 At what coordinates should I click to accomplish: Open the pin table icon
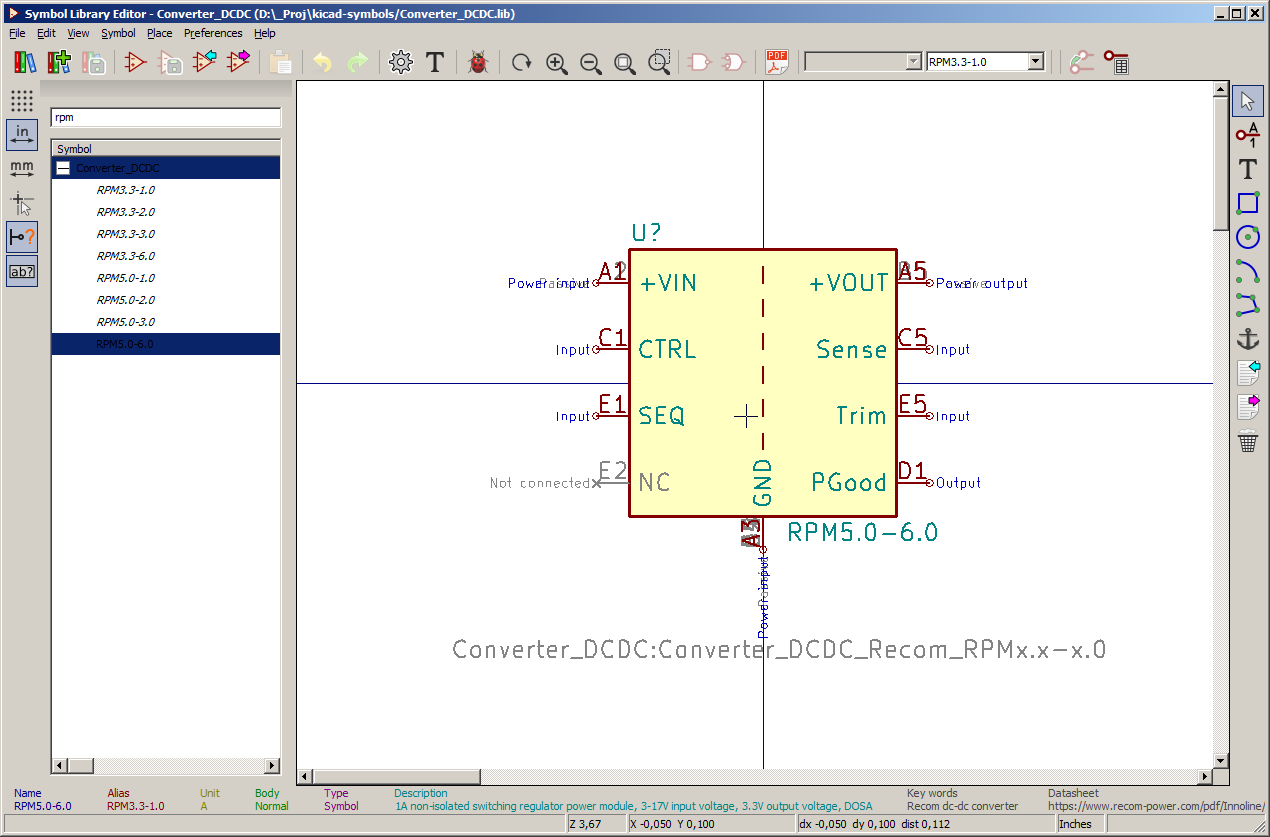pyautogui.click(x=1116, y=62)
